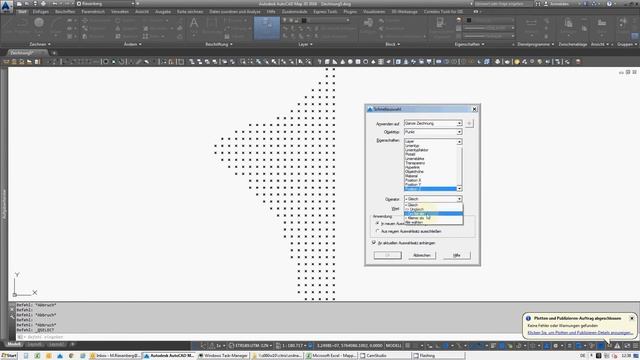Image resolution: width=640 pixels, height=360 pixels.
Task: Click the red icon at end of toolbar row
Action: coord(578,62)
